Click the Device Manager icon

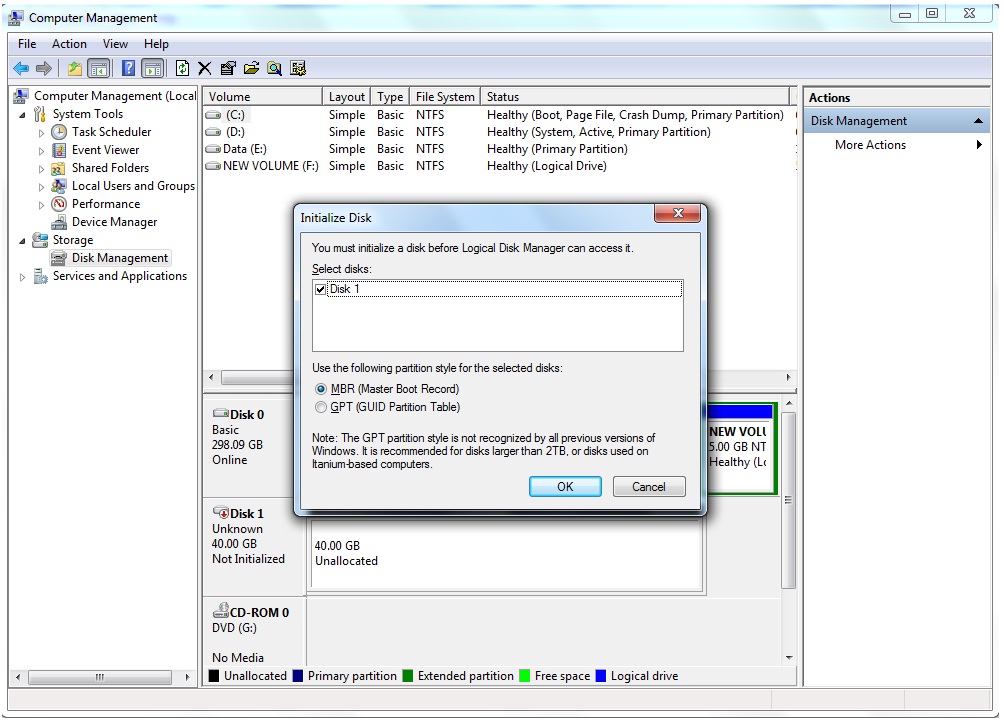click(59, 222)
